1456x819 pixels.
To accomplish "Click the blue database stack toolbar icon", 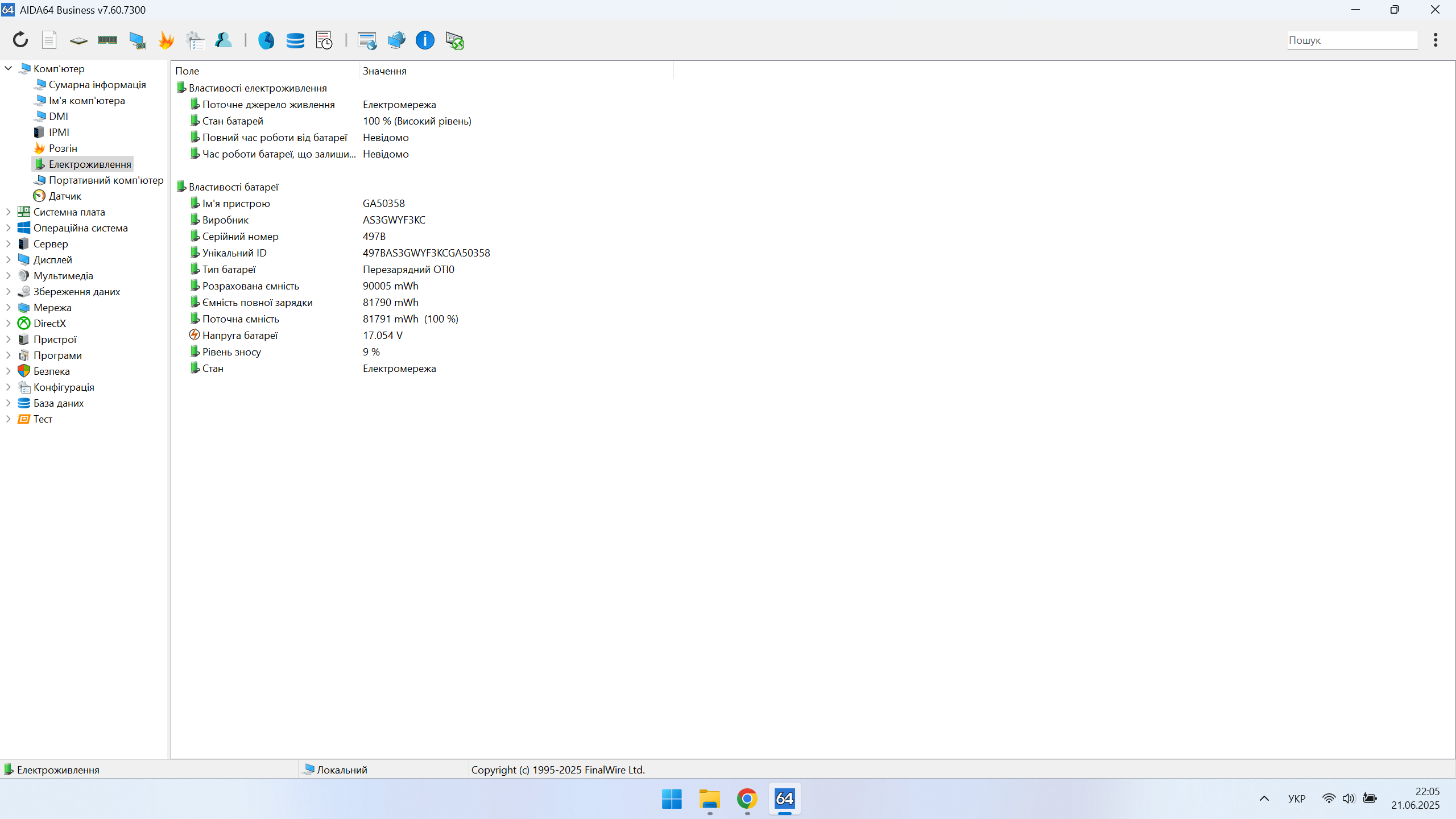I will (x=295, y=40).
